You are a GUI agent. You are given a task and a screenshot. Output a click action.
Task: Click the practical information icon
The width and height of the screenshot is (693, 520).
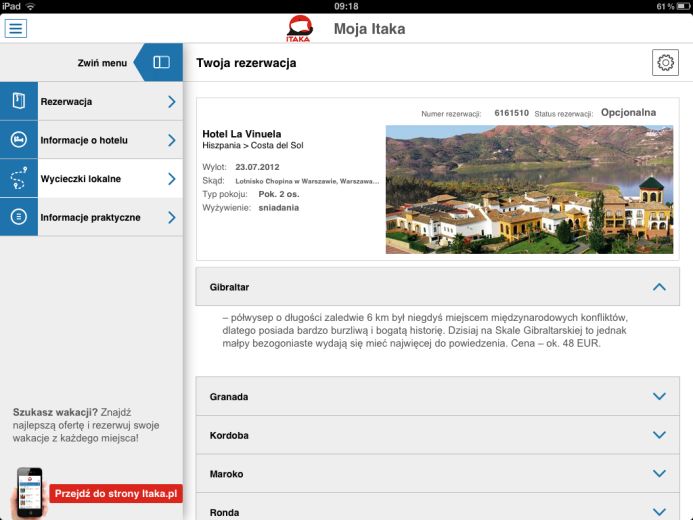click(x=18, y=217)
